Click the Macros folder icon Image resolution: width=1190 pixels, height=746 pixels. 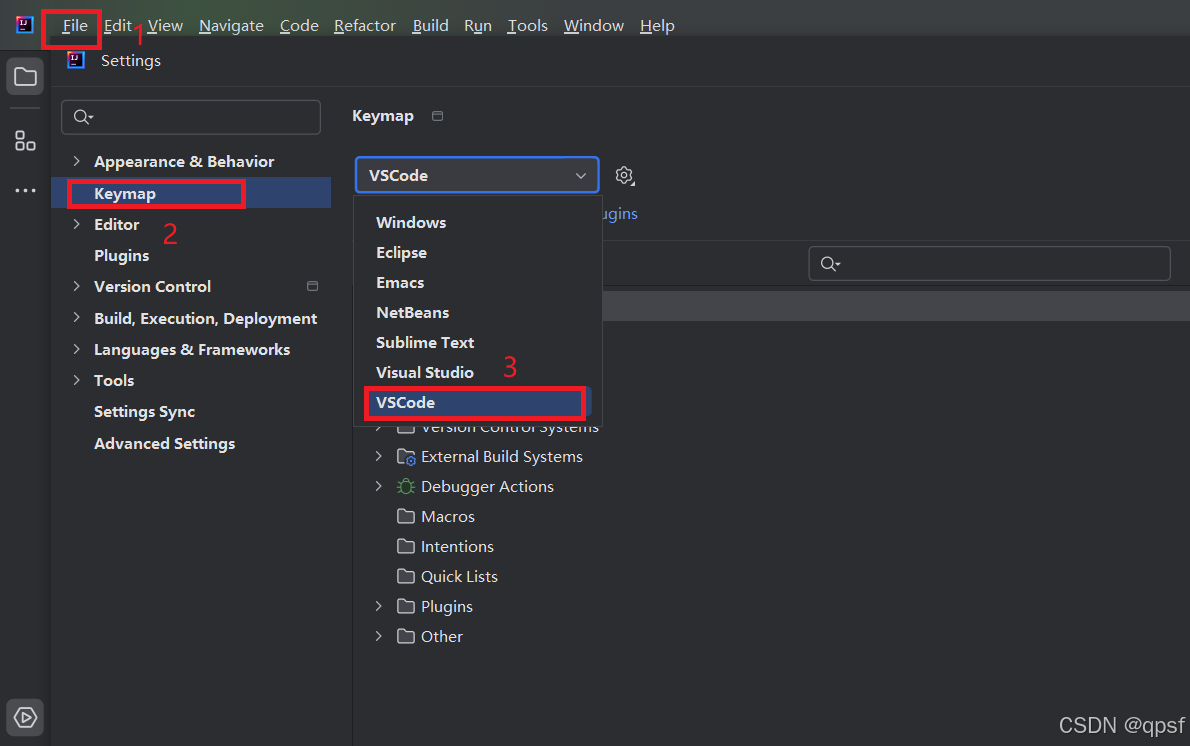tap(406, 517)
